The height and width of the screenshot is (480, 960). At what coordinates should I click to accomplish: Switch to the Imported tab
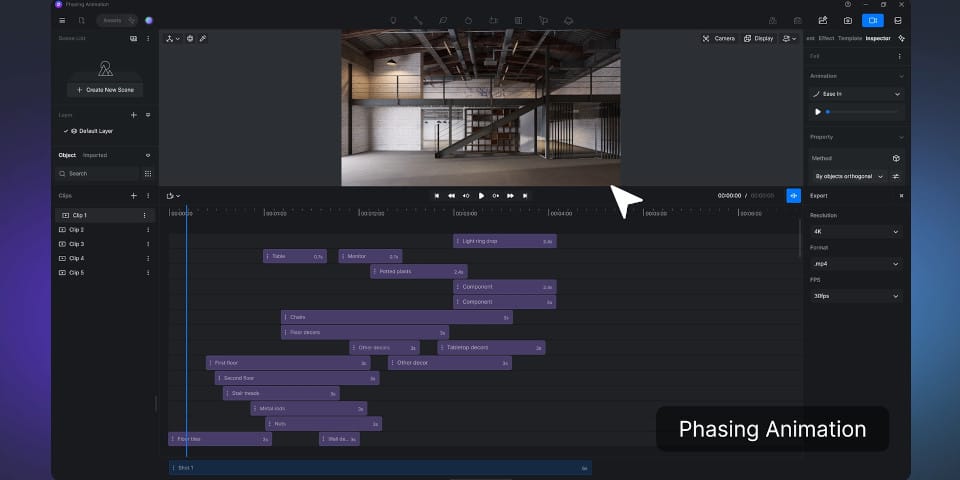click(x=95, y=155)
